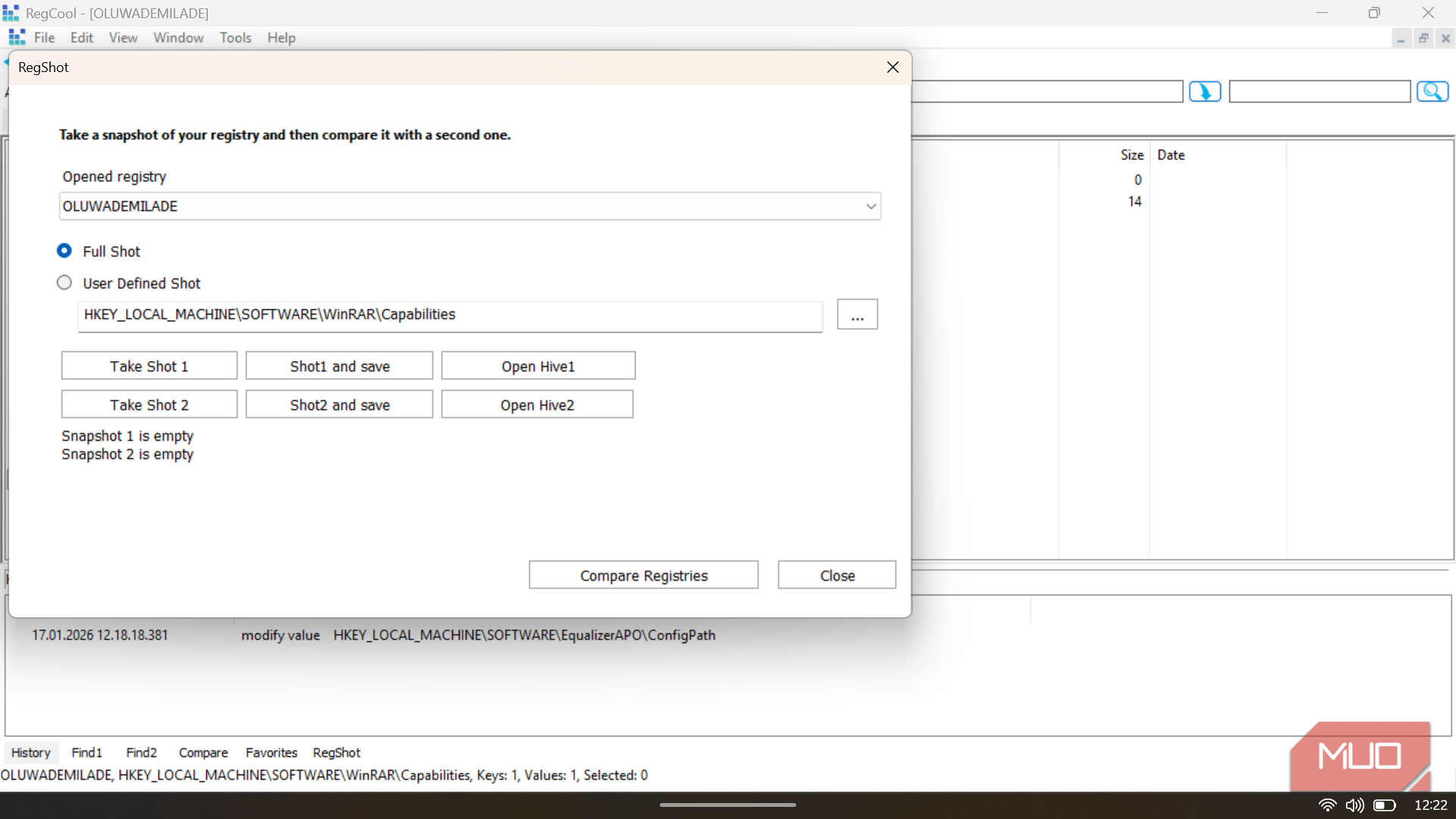Open the Window menu
1456x819 pixels.
click(178, 38)
